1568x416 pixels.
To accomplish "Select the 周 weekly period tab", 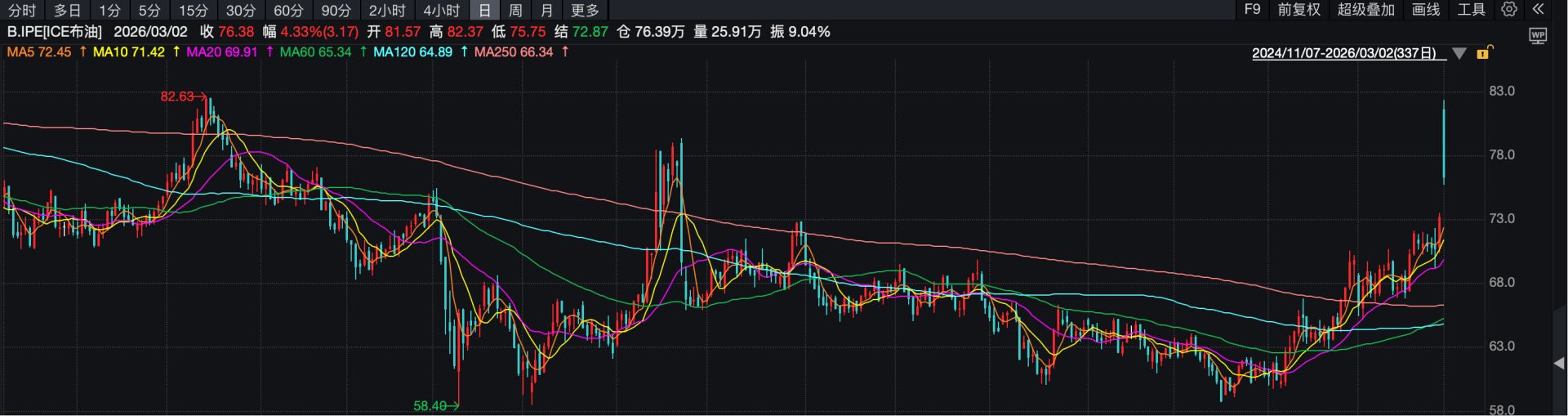I will (x=515, y=11).
